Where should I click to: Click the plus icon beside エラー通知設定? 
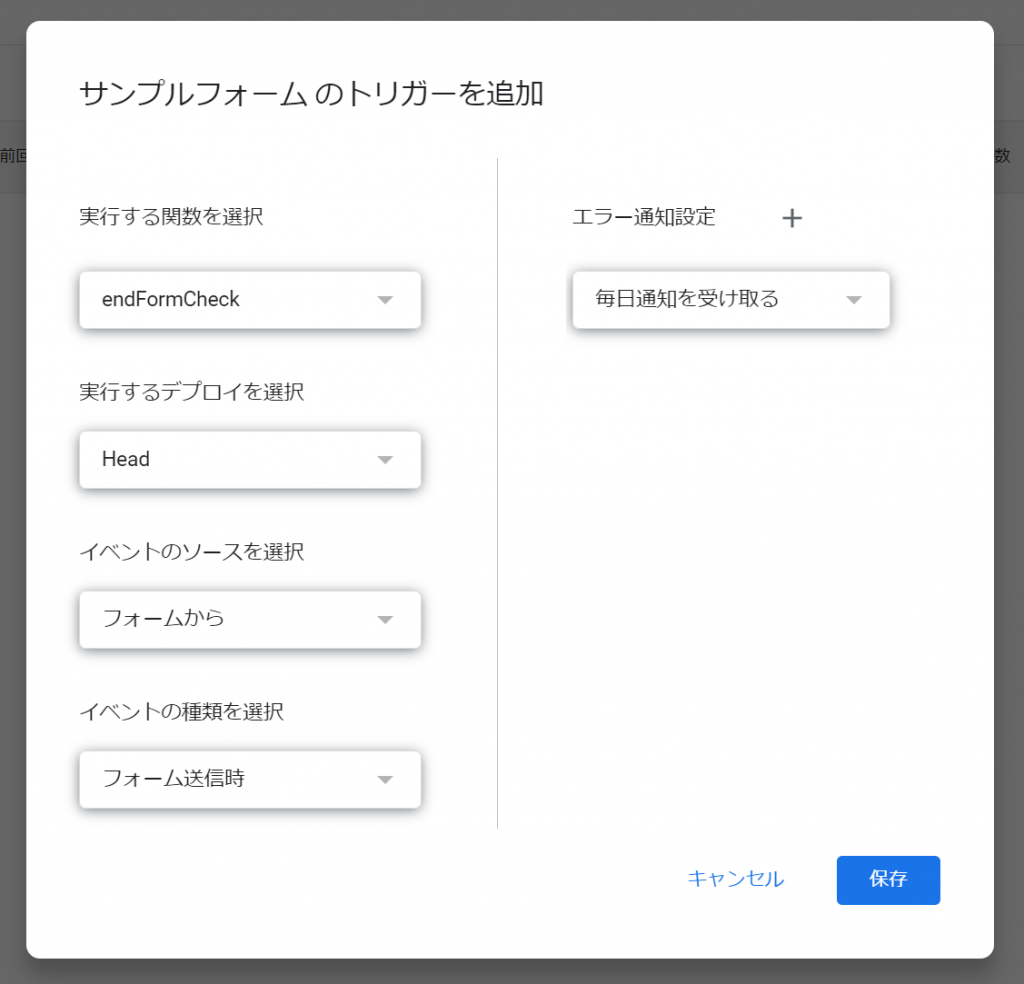[792, 218]
